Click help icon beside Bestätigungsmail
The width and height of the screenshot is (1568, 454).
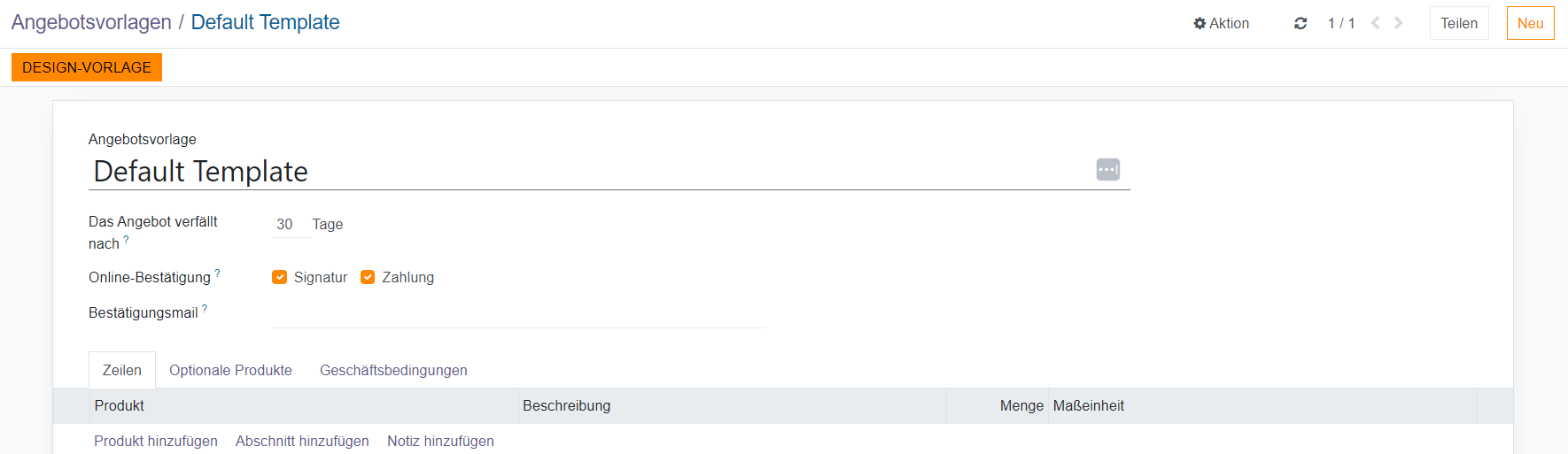point(205,309)
